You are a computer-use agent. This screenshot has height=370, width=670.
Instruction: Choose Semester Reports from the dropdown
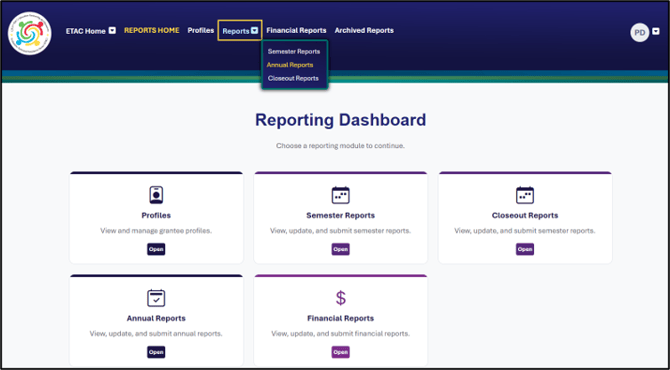pyautogui.click(x=294, y=51)
